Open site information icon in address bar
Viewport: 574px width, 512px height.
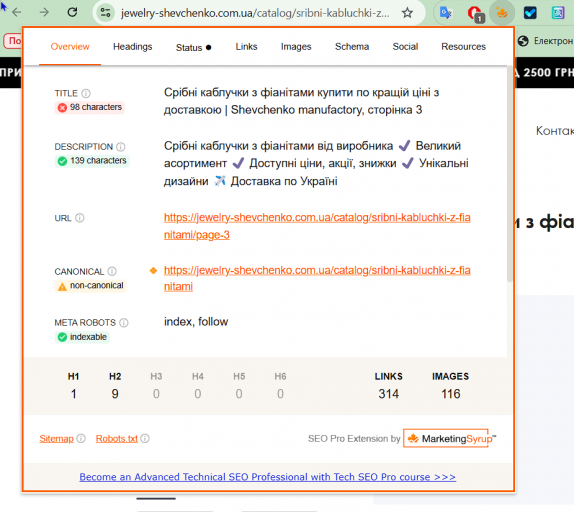pyautogui.click(x=105, y=13)
